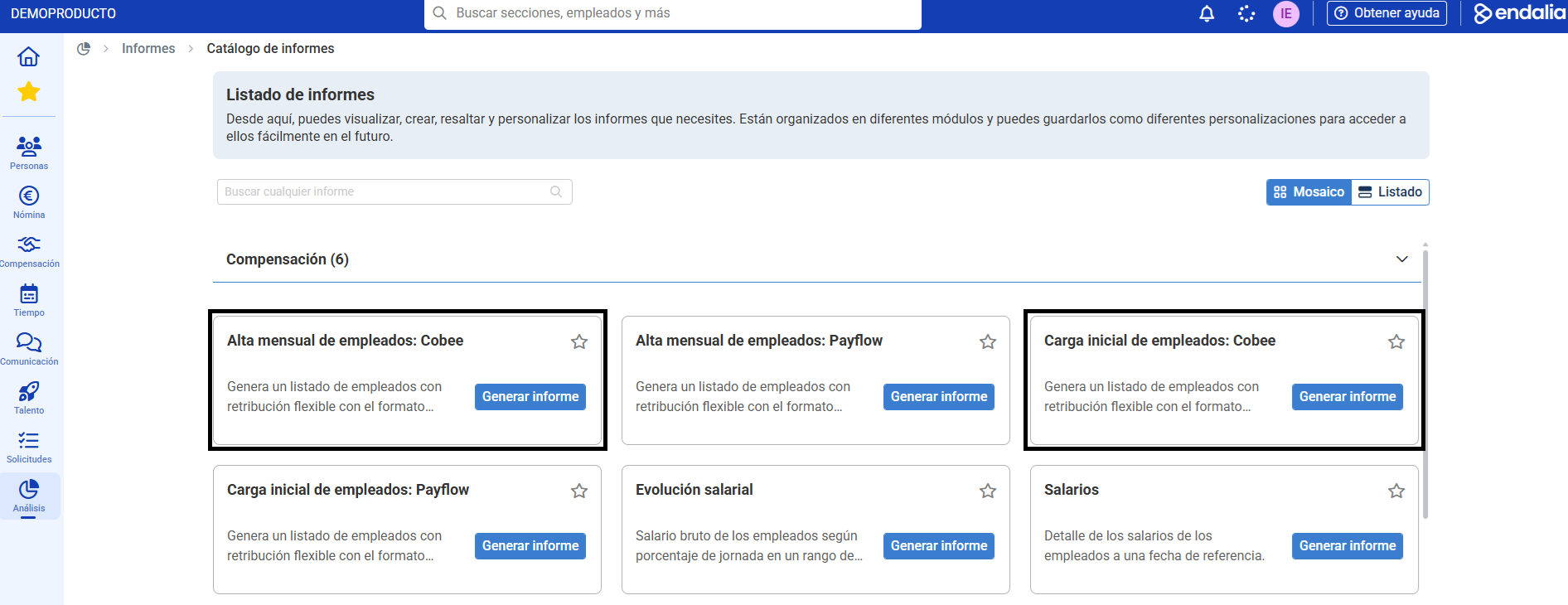Click the DEMOPRODUCTO title
Viewport: 1568px width, 605px height.
(x=64, y=13)
